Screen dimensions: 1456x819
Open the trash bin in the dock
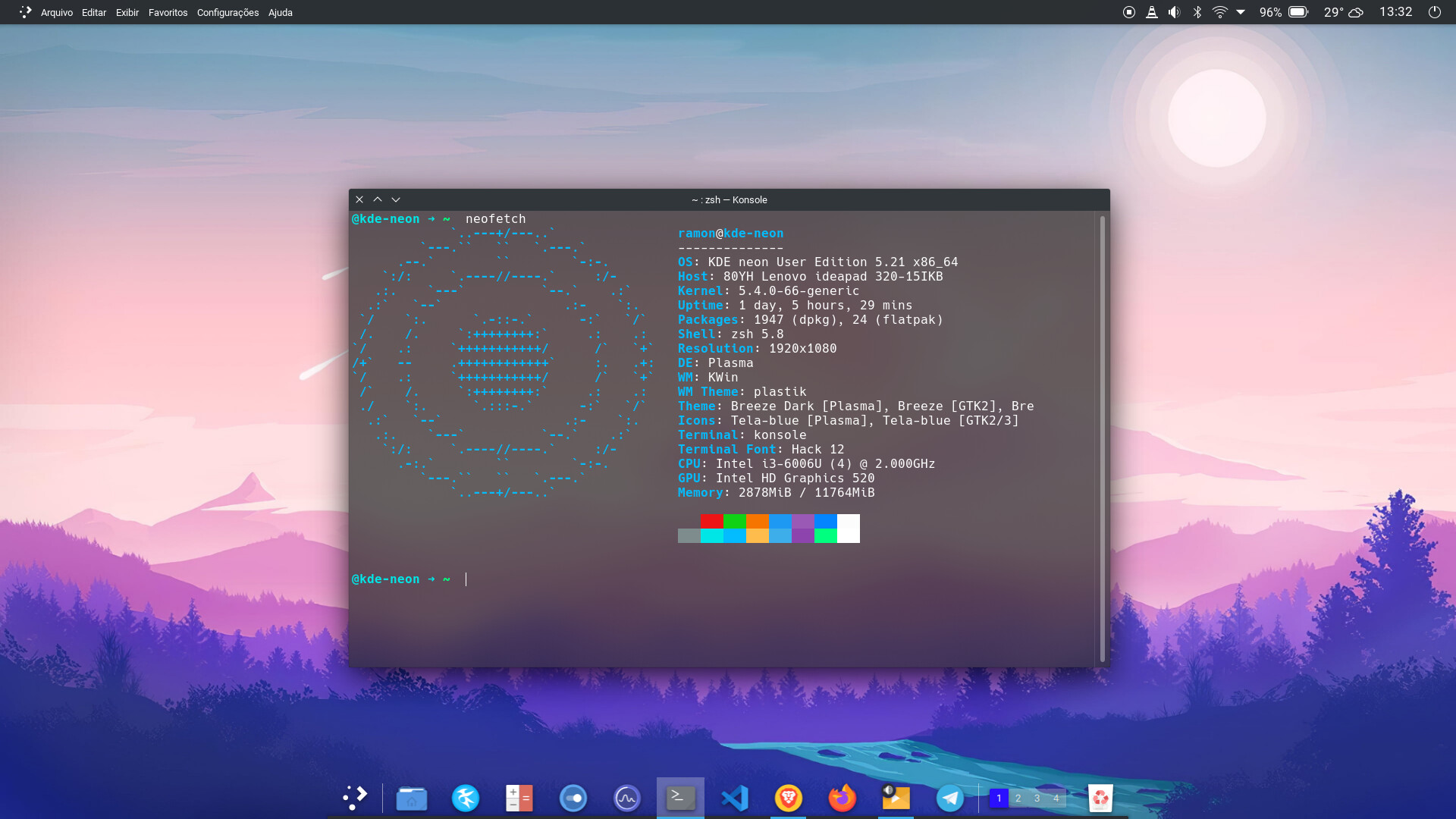(x=1100, y=798)
